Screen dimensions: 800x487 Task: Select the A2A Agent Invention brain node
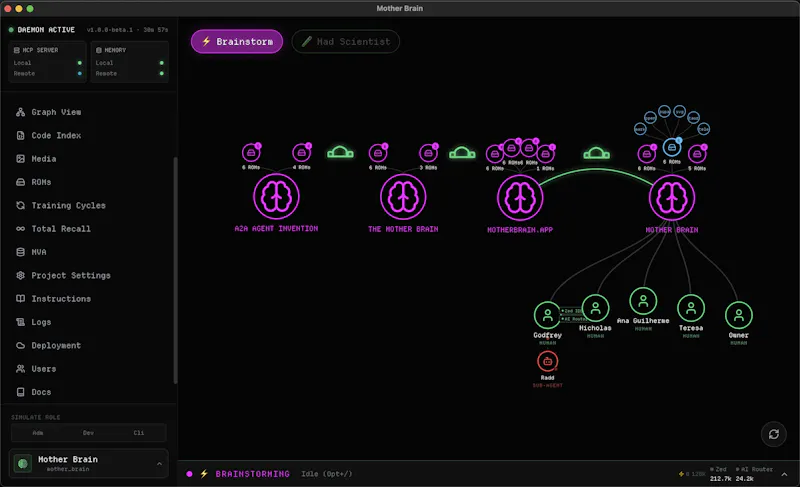[277, 196]
